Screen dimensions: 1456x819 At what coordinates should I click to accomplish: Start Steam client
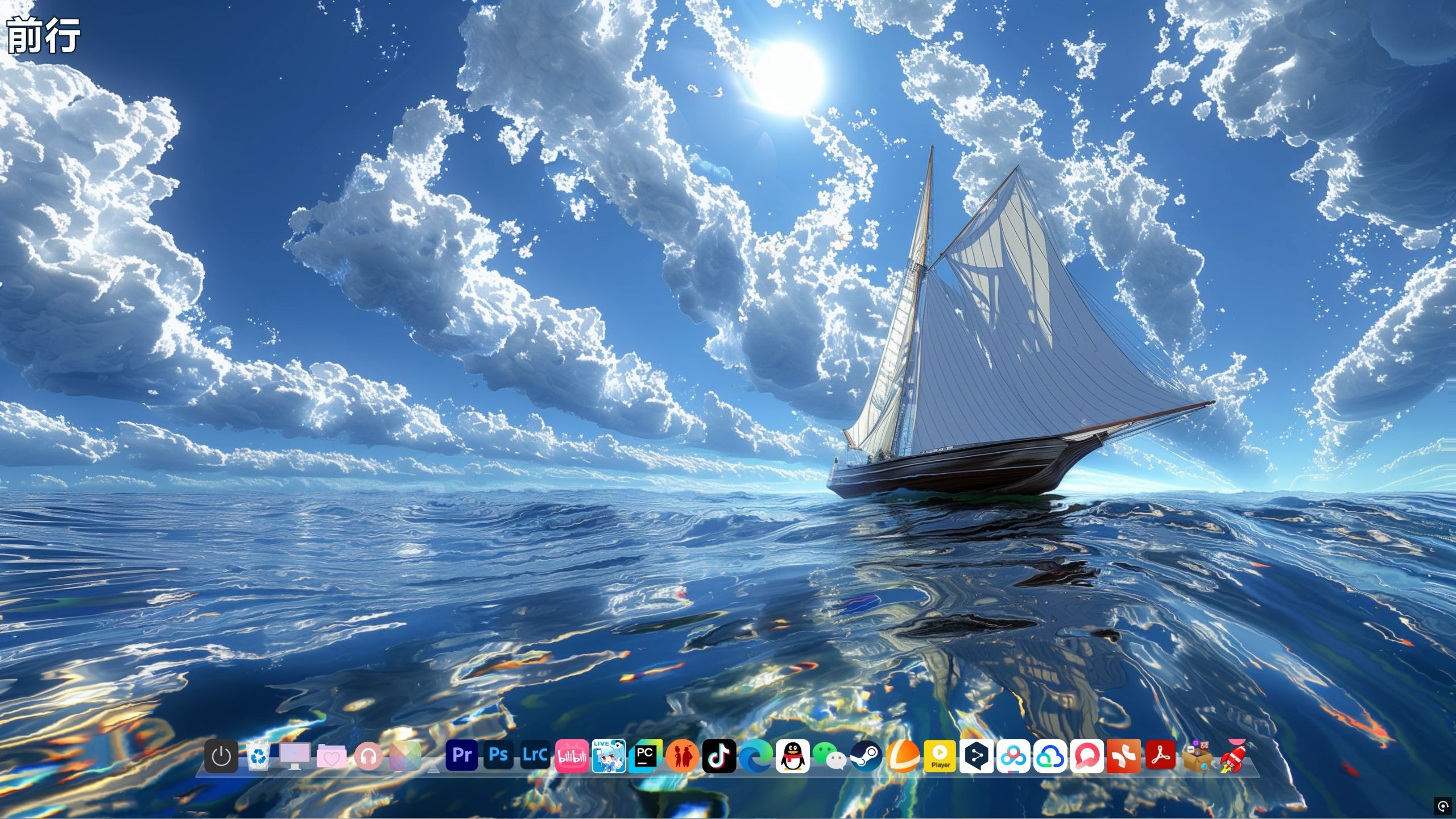(x=866, y=756)
